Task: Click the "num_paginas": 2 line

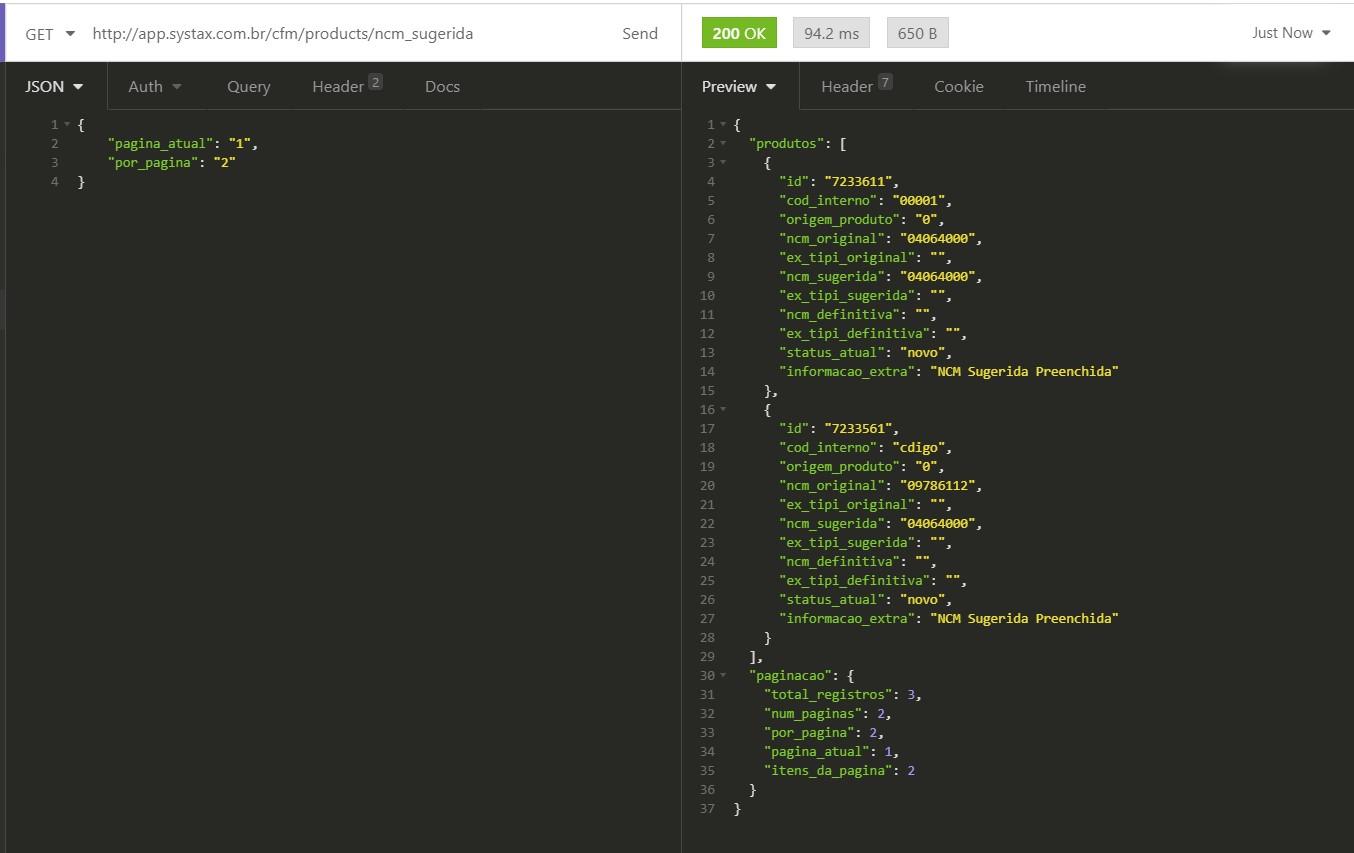Action: tap(827, 714)
